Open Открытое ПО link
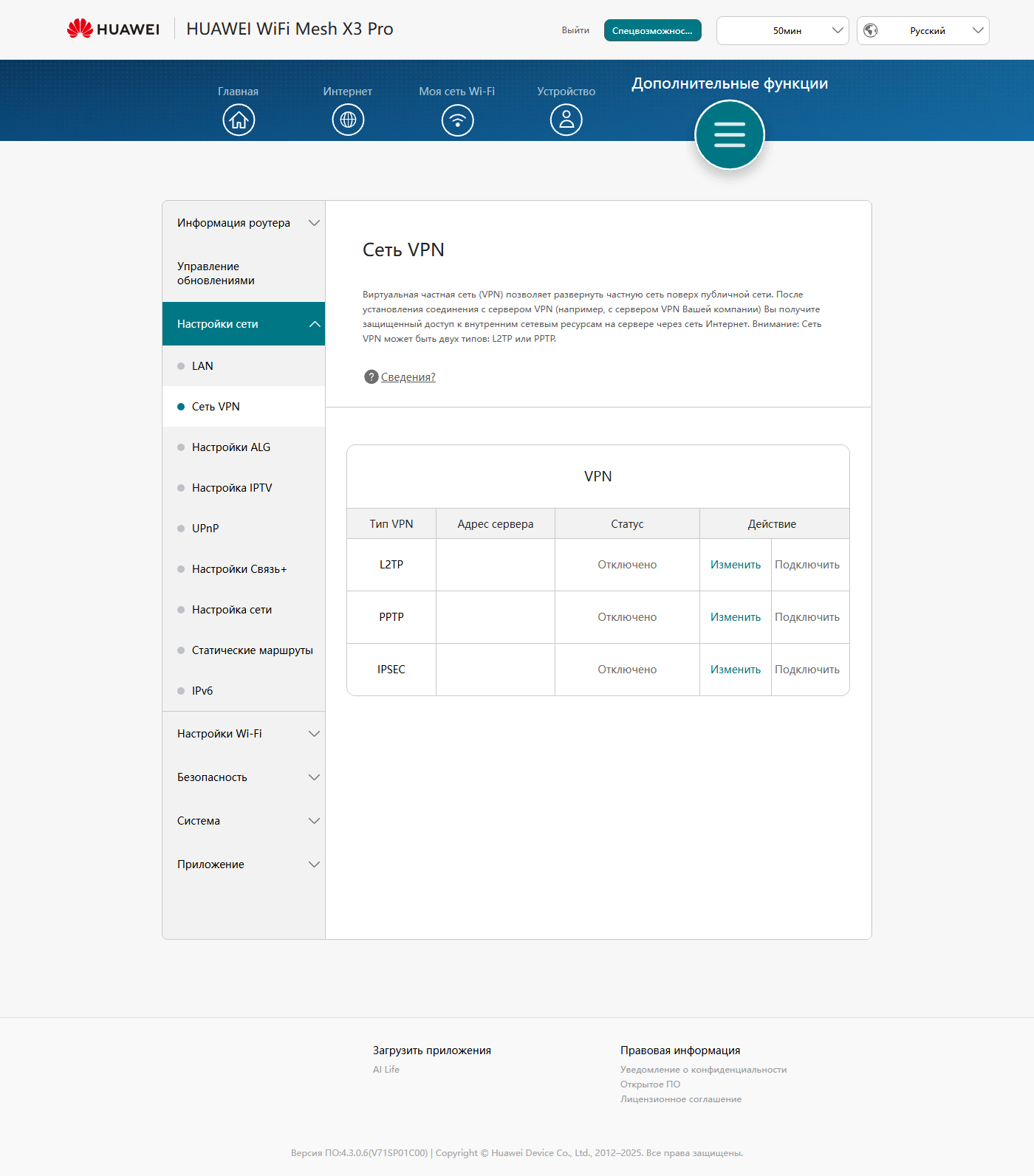 (651, 1084)
